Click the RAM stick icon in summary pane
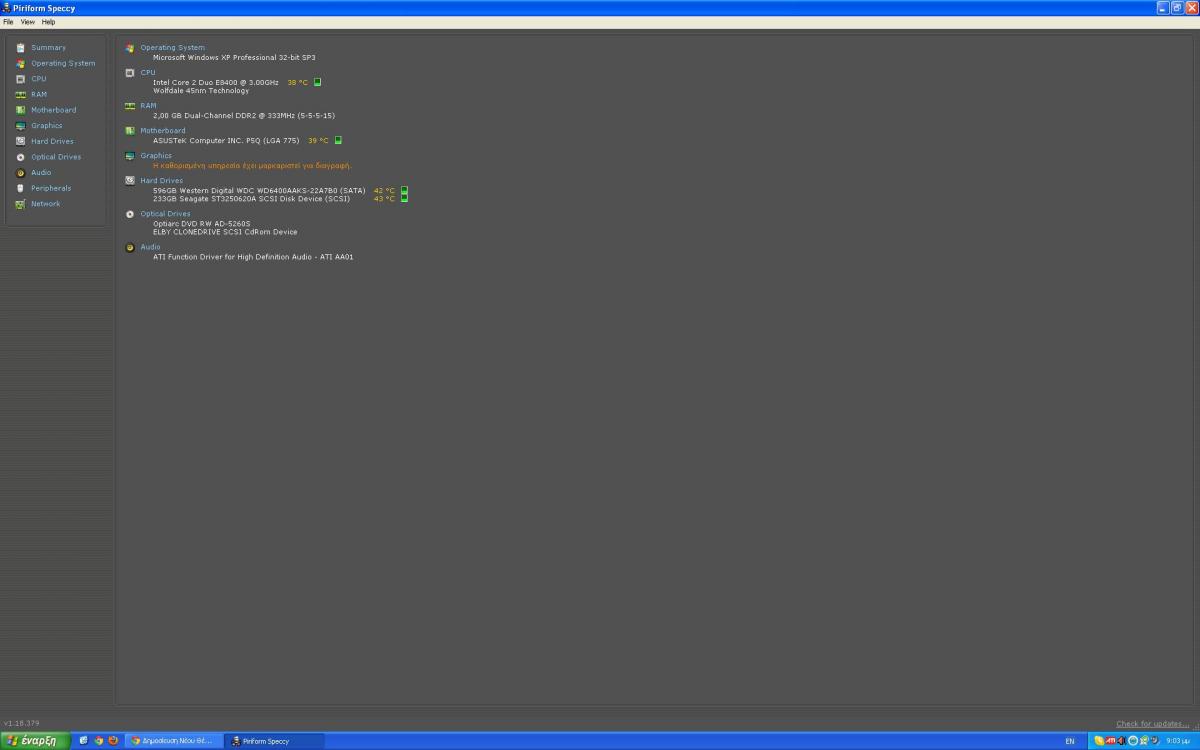 pyautogui.click(x=130, y=105)
